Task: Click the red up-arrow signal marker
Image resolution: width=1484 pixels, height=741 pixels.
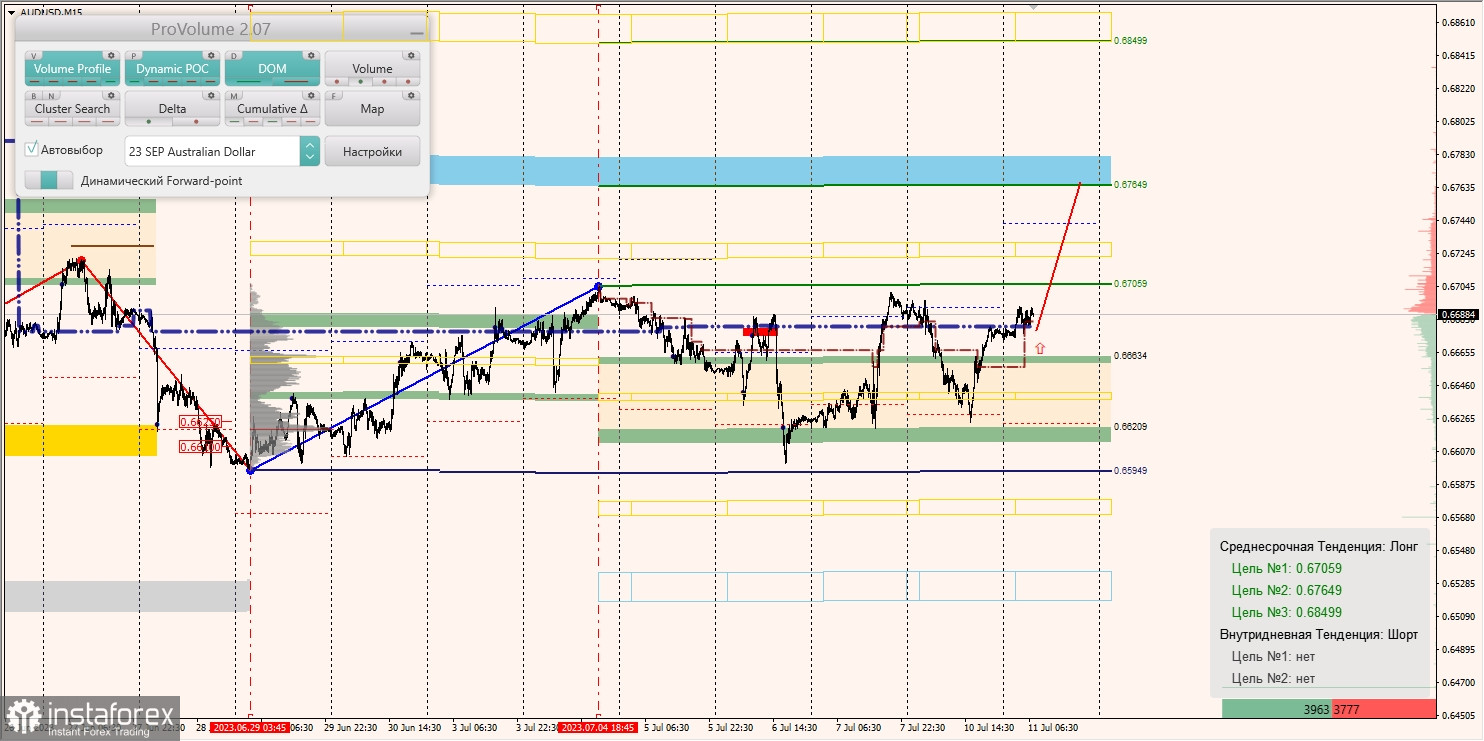Action: coord(1040,348)
